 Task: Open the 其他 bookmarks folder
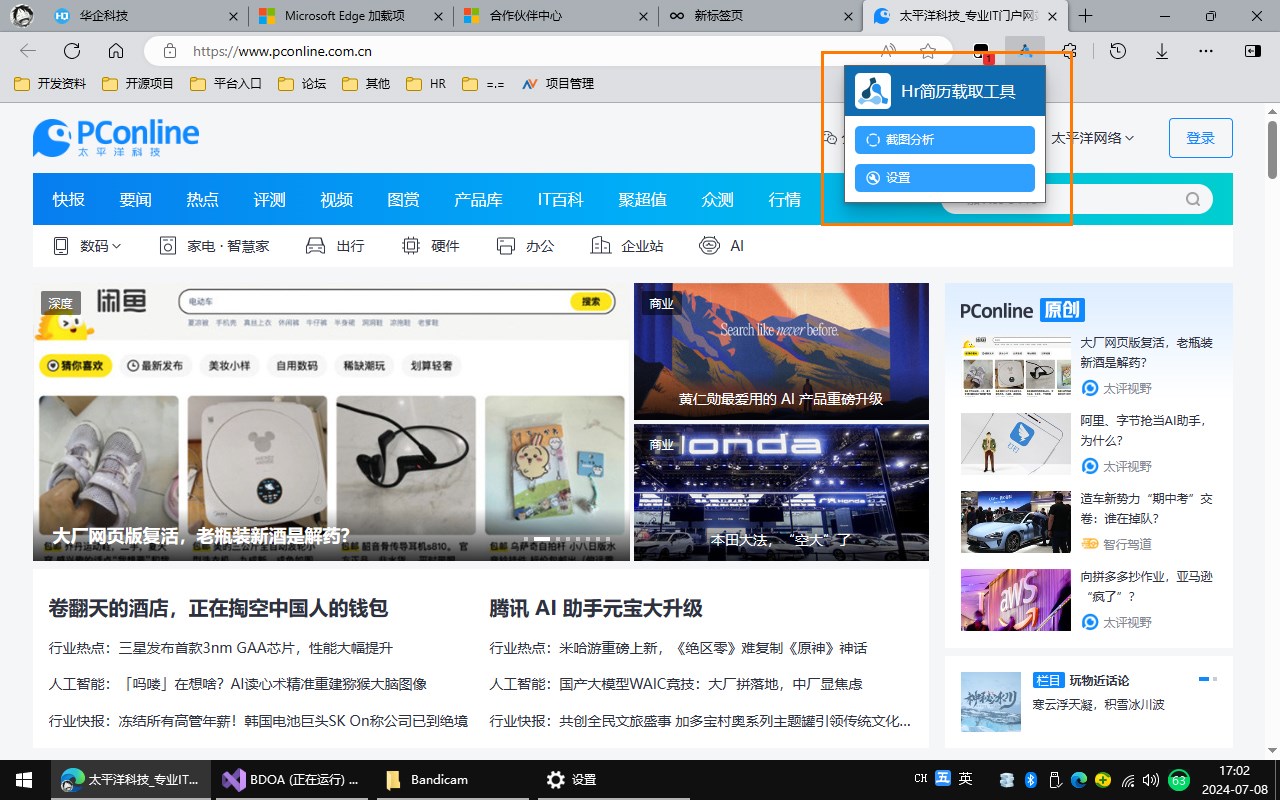point(366,84)
